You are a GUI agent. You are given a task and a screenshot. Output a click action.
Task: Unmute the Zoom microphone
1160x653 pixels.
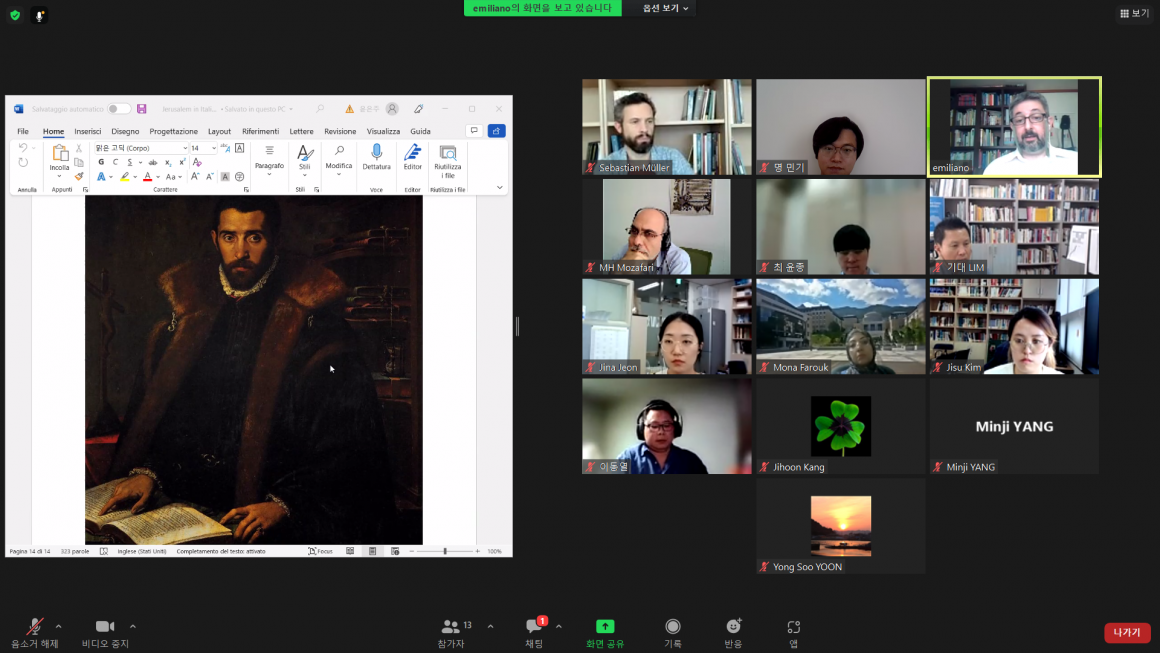pos(34,633)
